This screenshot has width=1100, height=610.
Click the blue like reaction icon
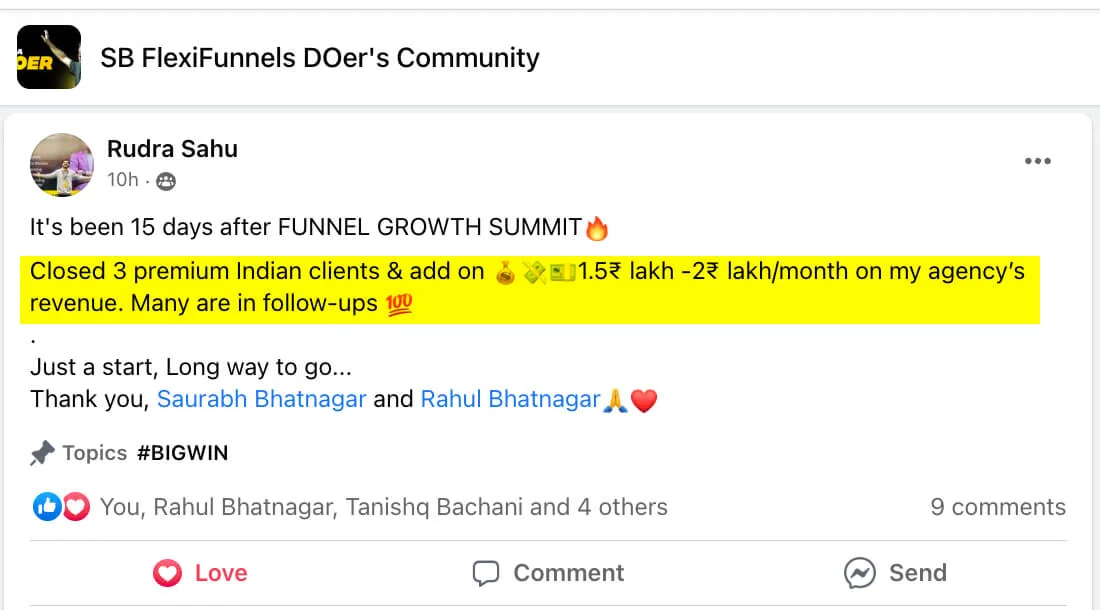click(46, 507)
